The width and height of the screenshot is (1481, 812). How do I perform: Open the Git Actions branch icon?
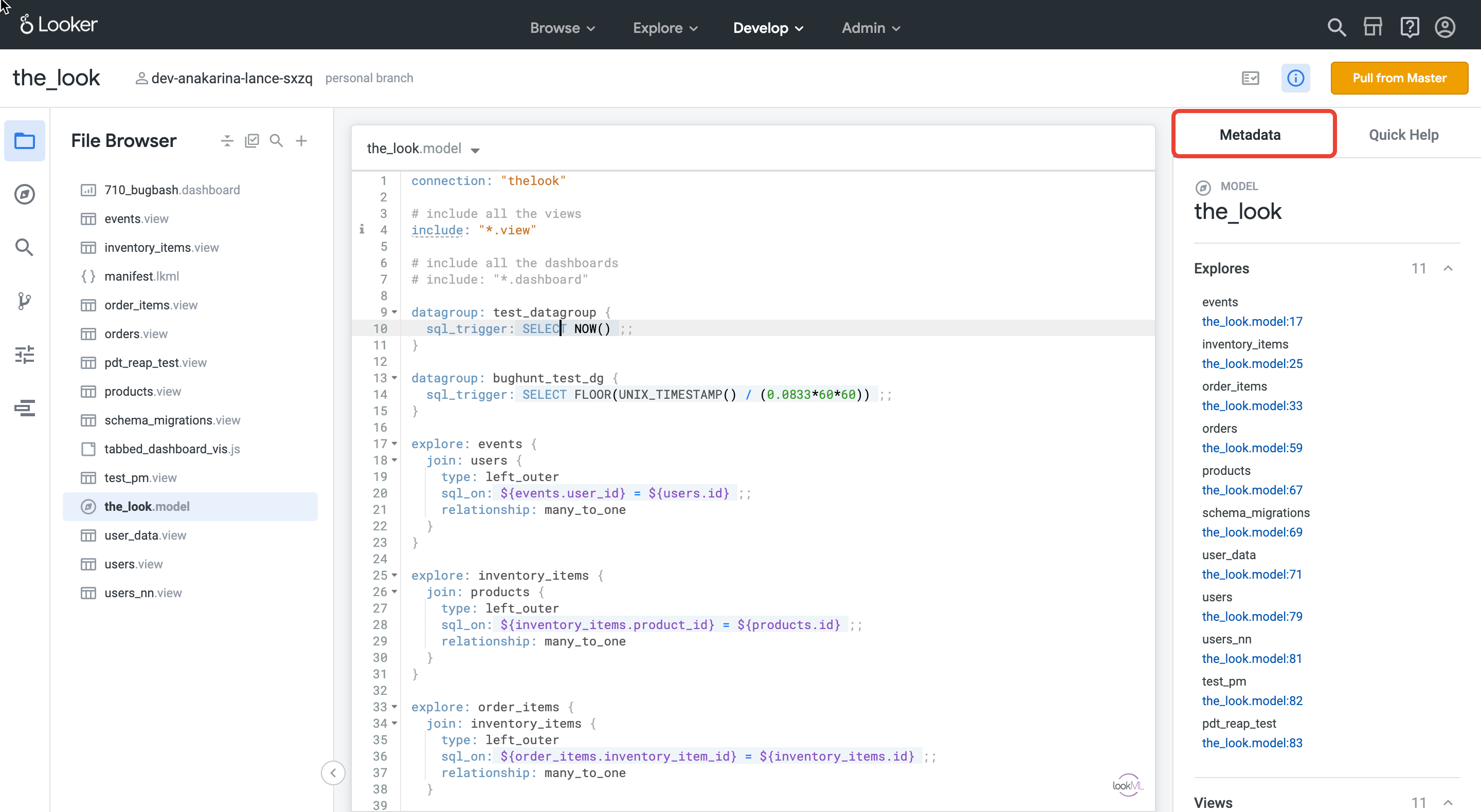tap(24, 301)
